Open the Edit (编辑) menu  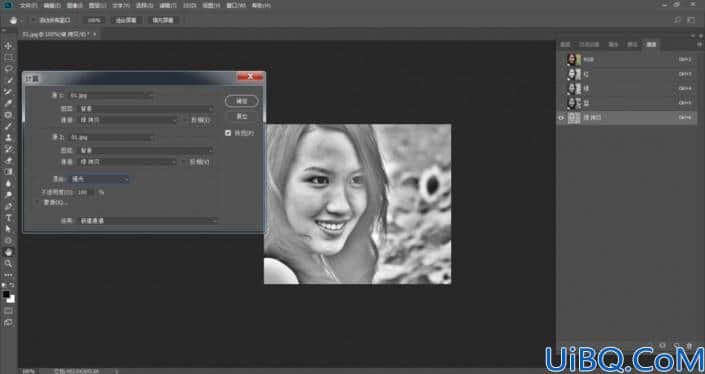[52, 6]
